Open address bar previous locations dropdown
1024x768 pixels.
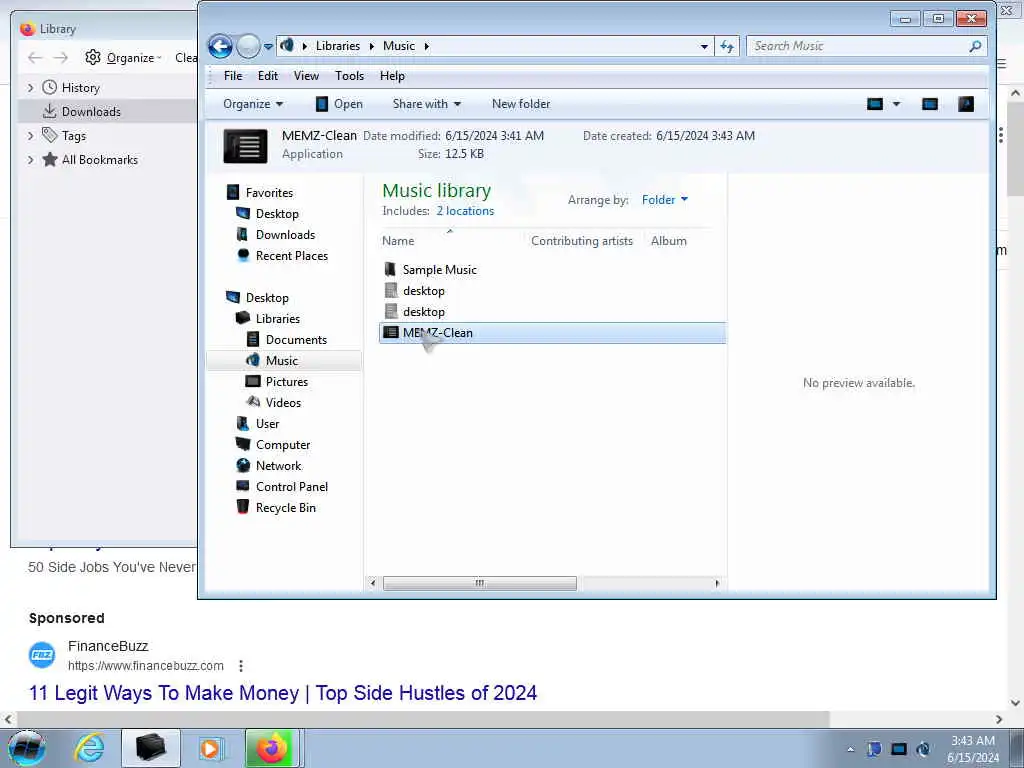tap(704, 46)
